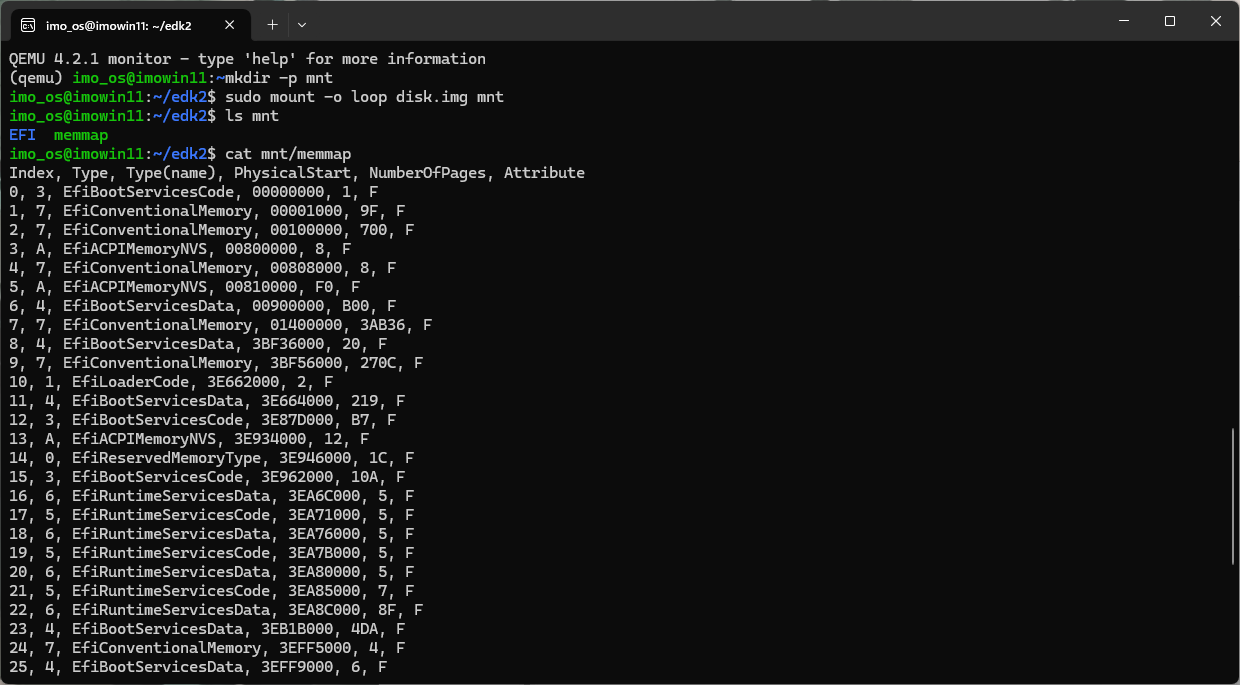Open a new terminal tab

click(x=272, y=24)
